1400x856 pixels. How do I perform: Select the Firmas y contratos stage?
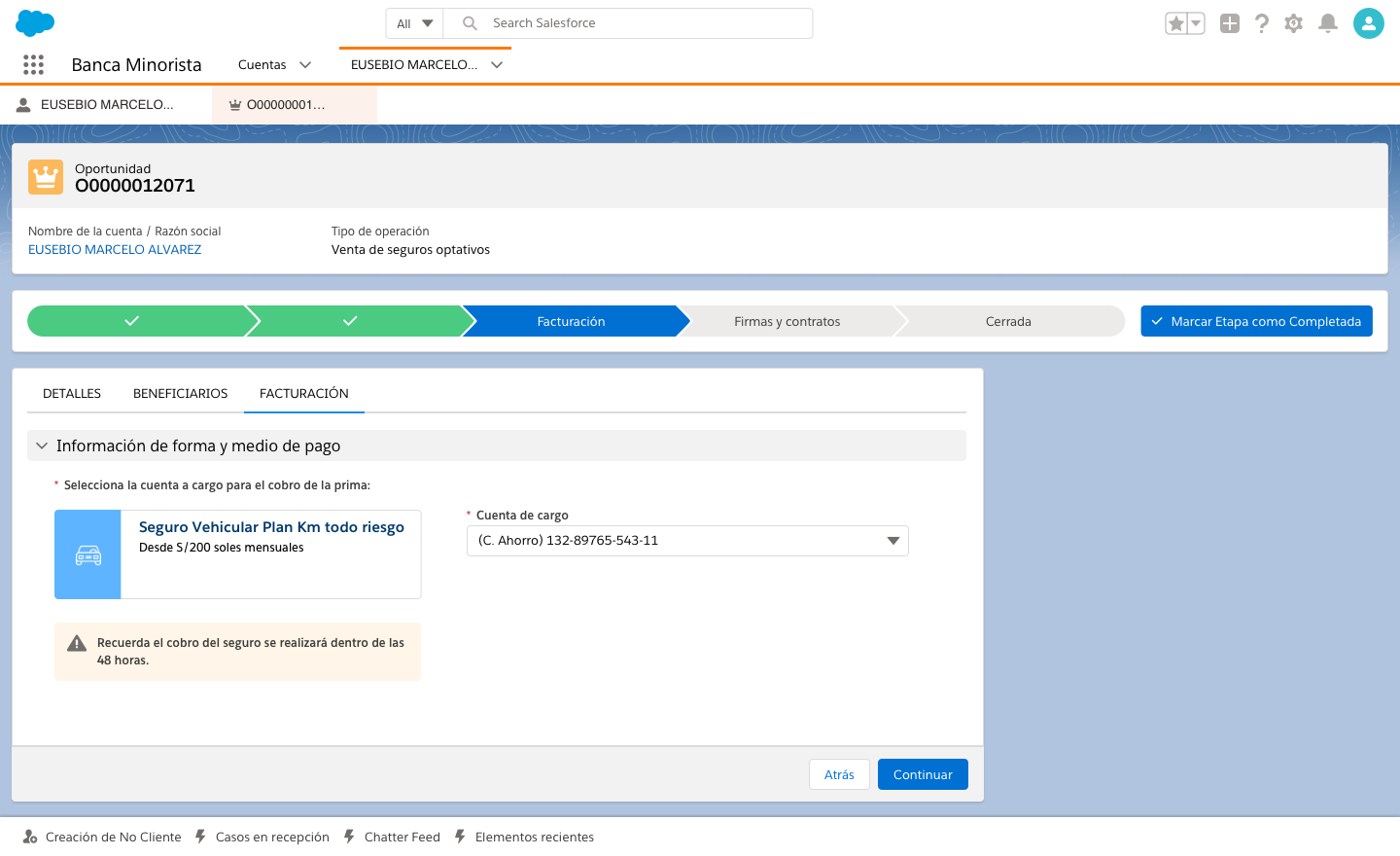(789, 321)
